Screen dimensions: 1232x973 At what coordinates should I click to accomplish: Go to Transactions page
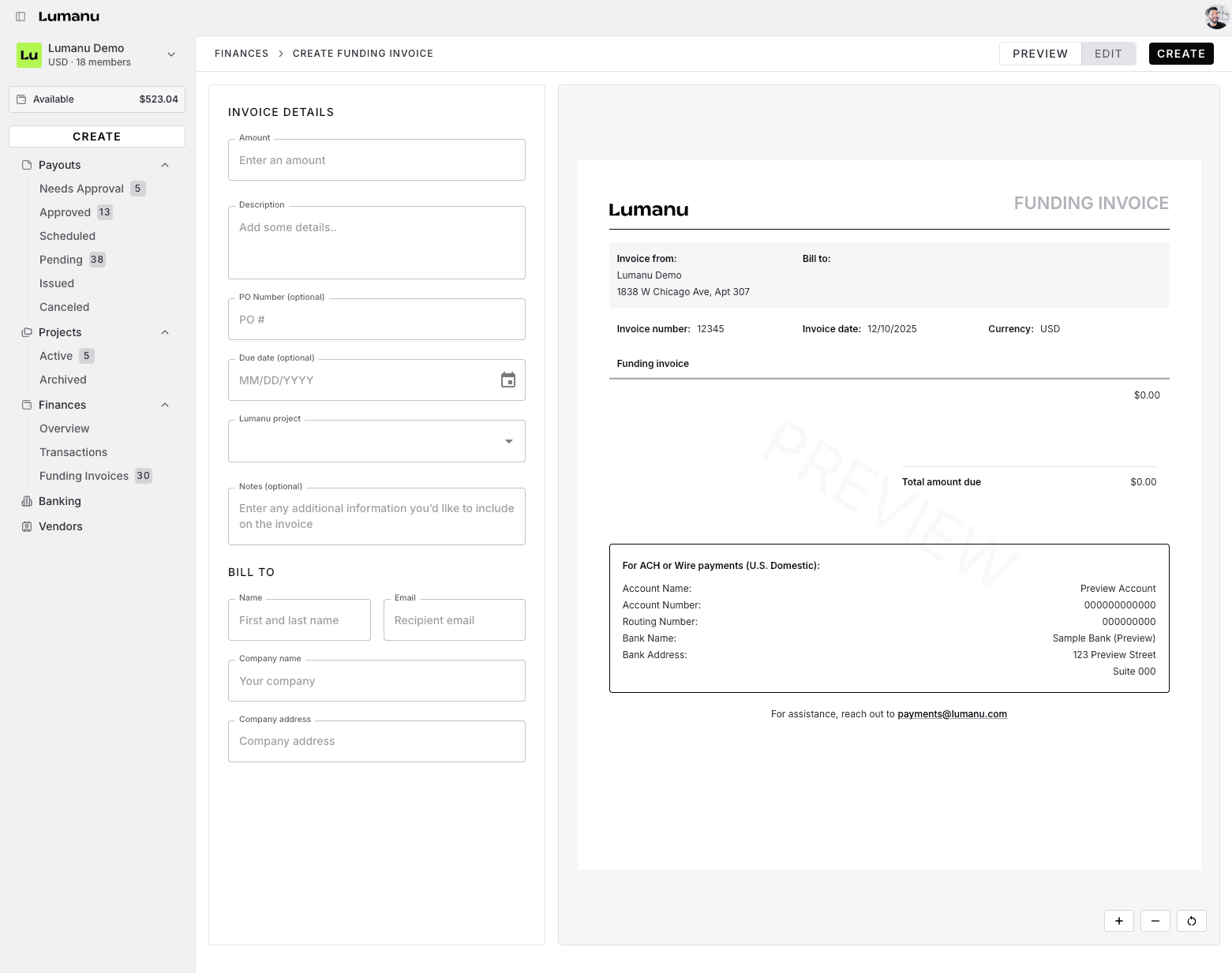tap(73, 452)
